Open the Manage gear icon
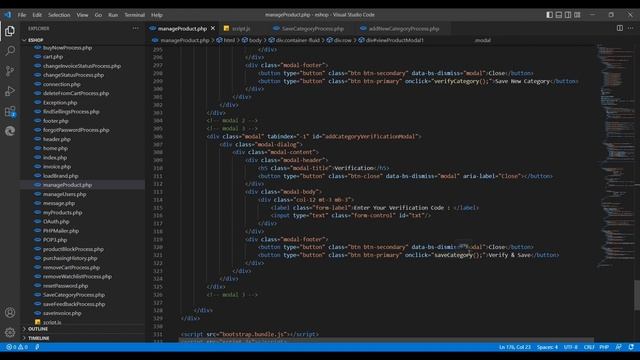Viewport: 640px width, 360px height. (x=10, y=332)
